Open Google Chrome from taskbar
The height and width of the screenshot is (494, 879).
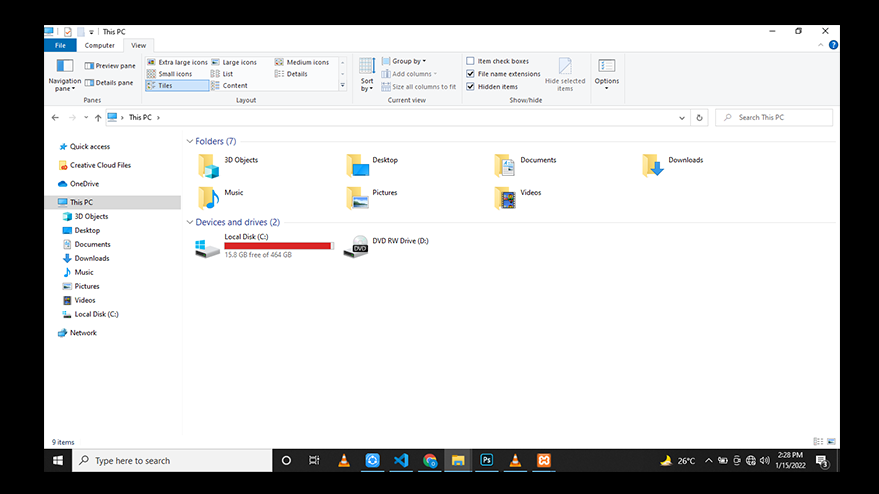(x=429, y=460)
